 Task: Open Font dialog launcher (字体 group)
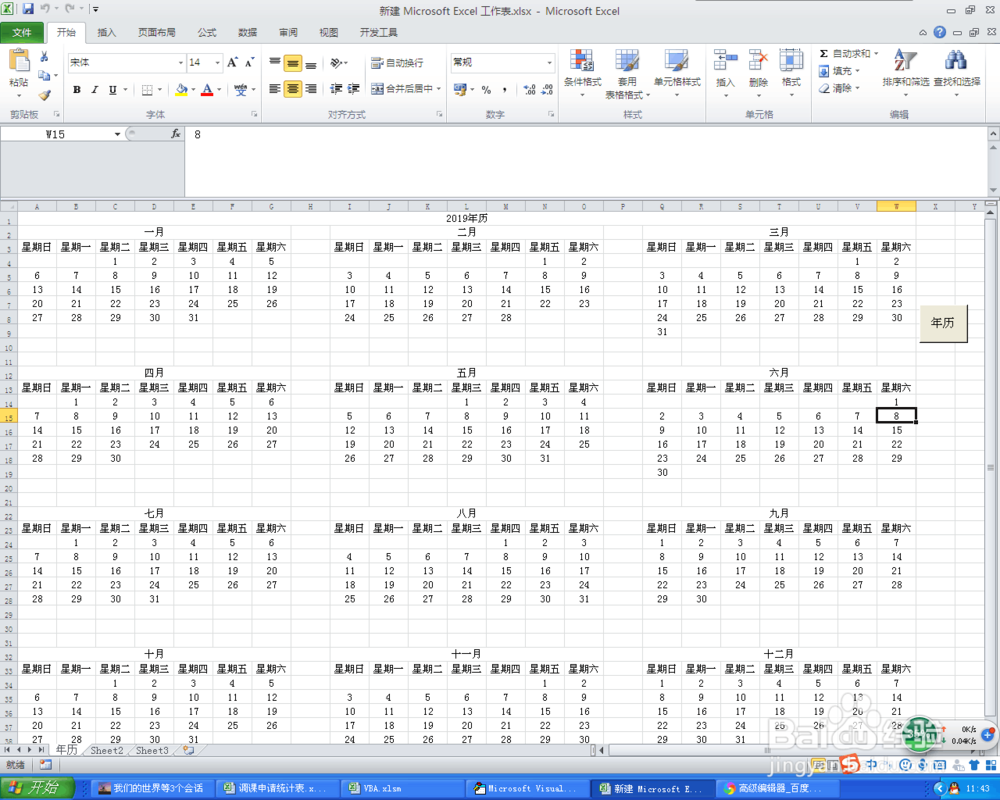254,114
